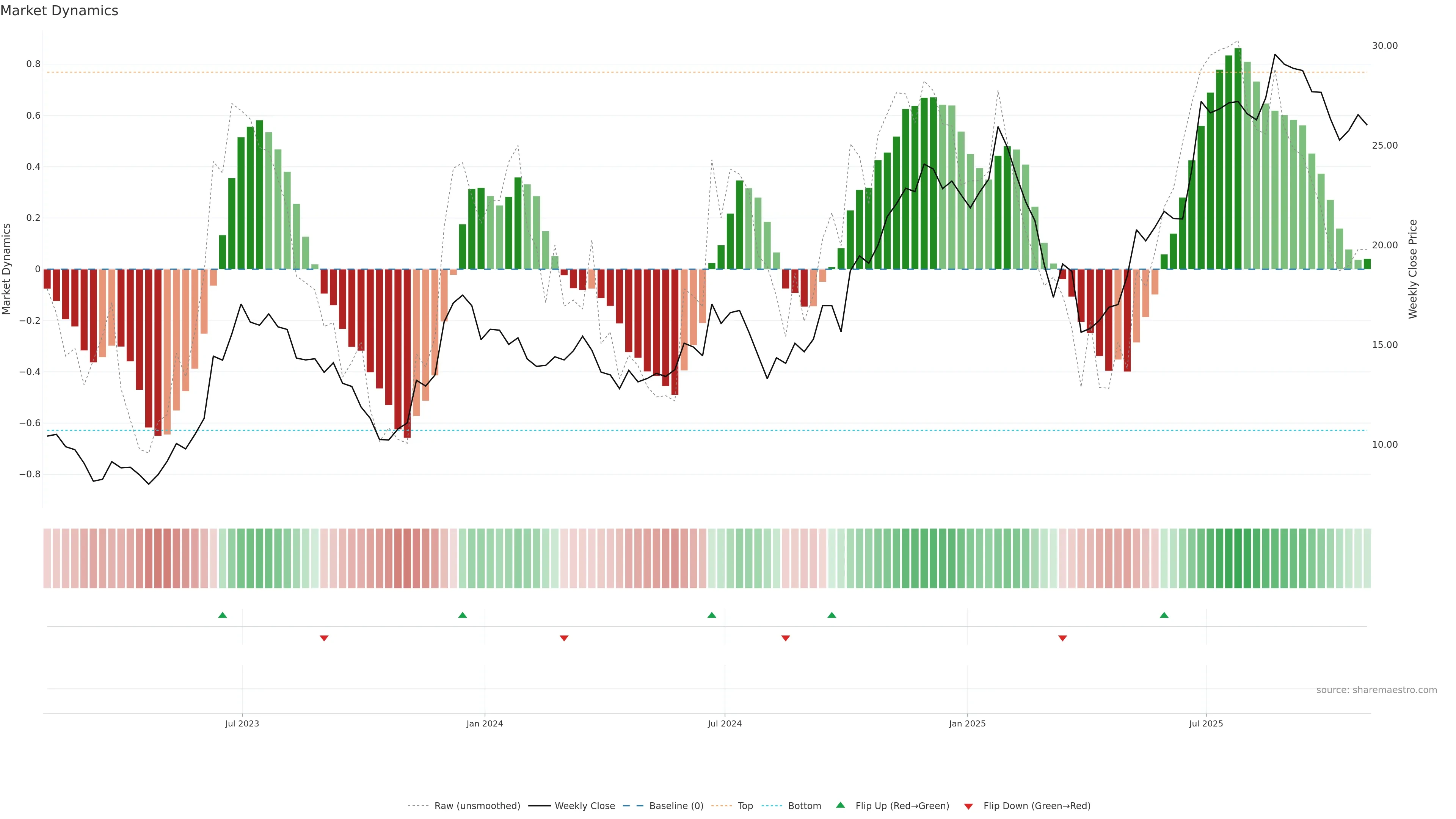1456x819 pixels.
Task: Click the Weekly Close Price axis title
Action: pos(1412,269)
